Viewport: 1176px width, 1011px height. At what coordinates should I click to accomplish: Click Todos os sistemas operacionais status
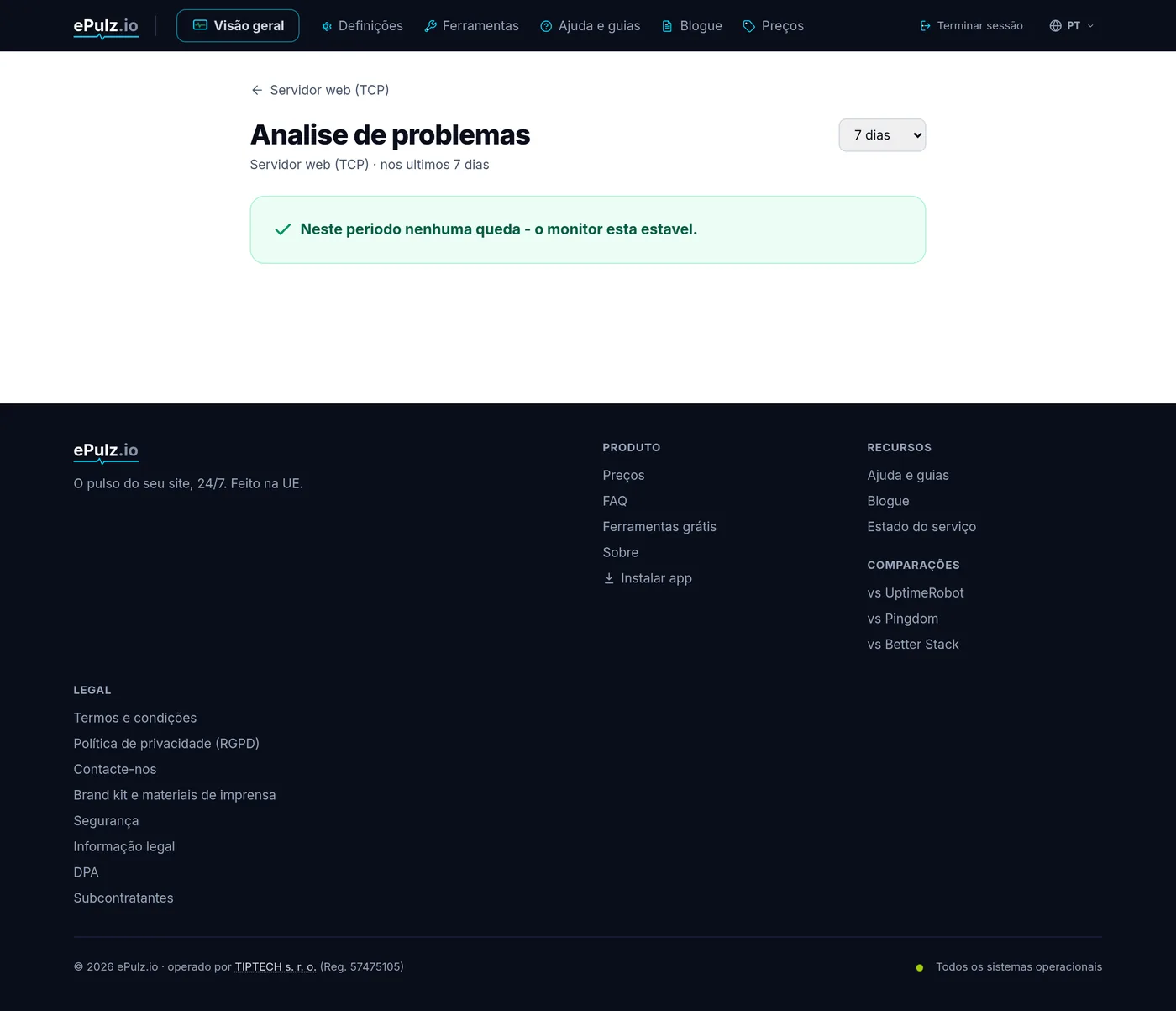[1019, 967]
